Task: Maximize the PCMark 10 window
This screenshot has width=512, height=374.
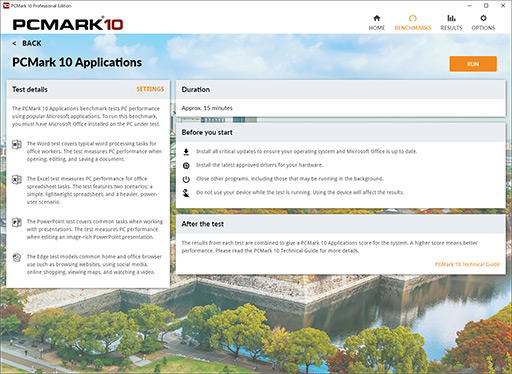Action: (486, 6)
